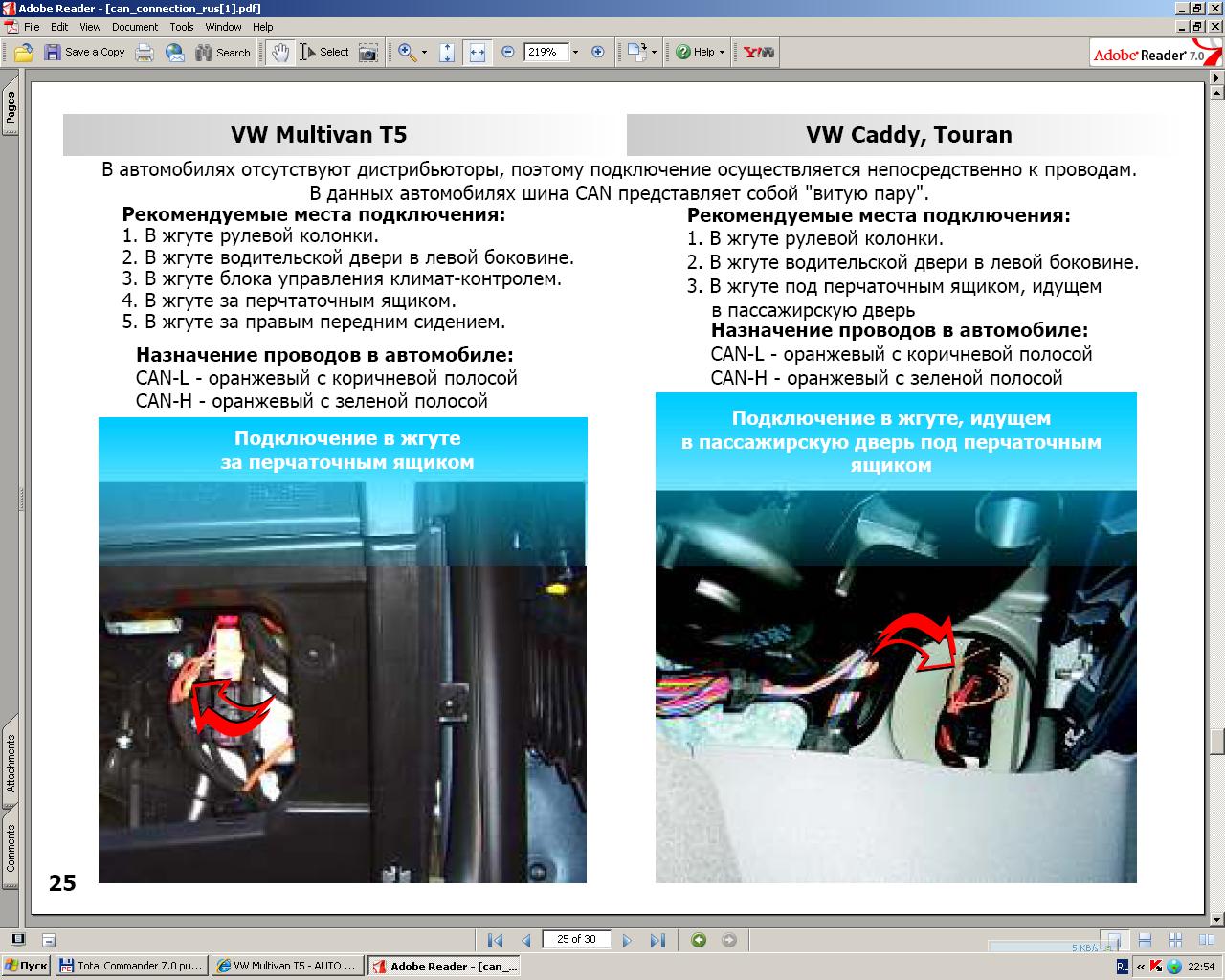This screenshot has width=1225, height=980.
Task: Open the Search binoculars tool
Action: click(223, 53)
